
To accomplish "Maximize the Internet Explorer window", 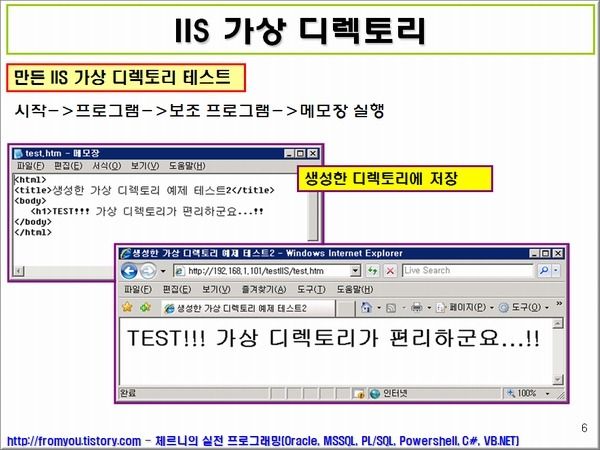I will (x=546, y=253).
